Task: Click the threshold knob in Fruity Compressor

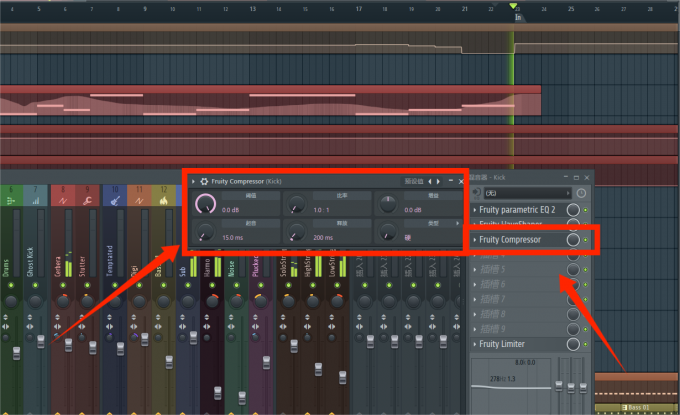Action: click(206, 203)
